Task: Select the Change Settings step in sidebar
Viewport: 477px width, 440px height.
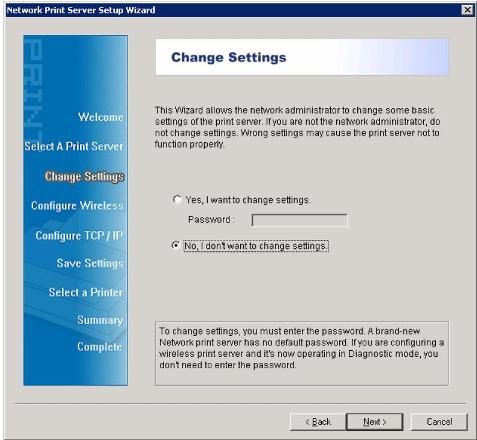Action: click(84, 176)
